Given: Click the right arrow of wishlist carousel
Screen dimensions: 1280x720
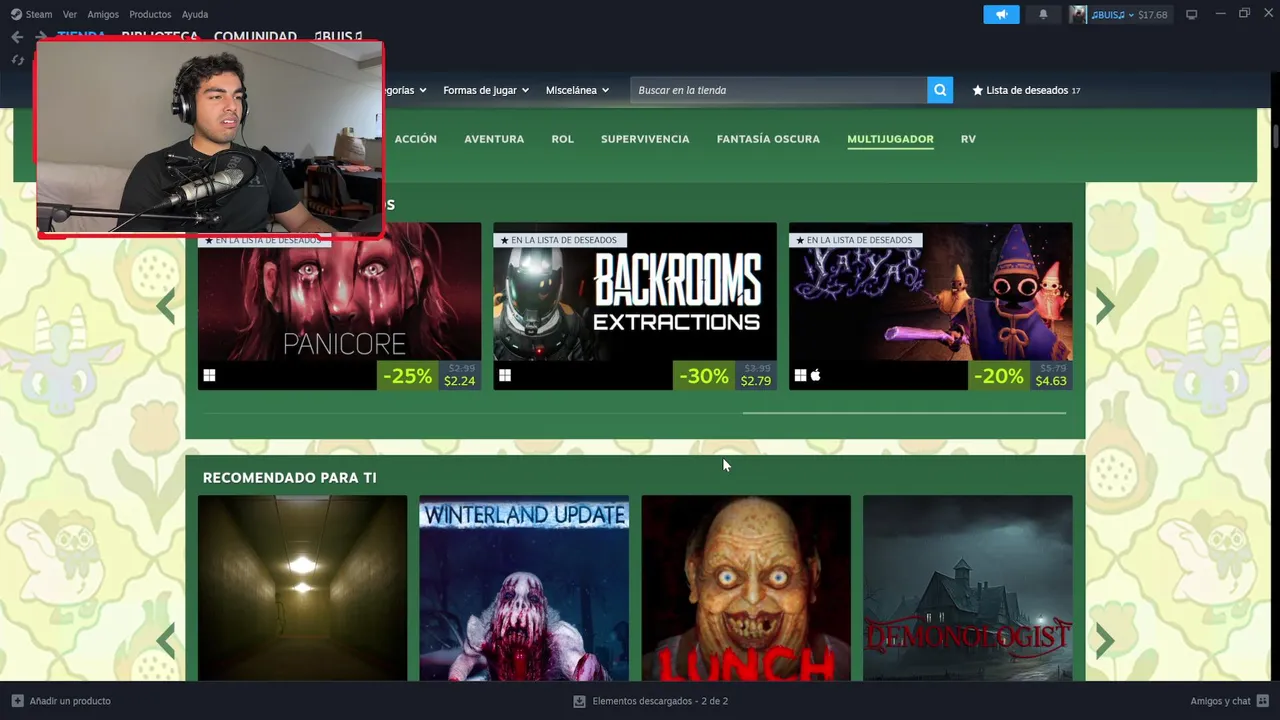Looking at the screenshot, I should [x=1104, y=307].
